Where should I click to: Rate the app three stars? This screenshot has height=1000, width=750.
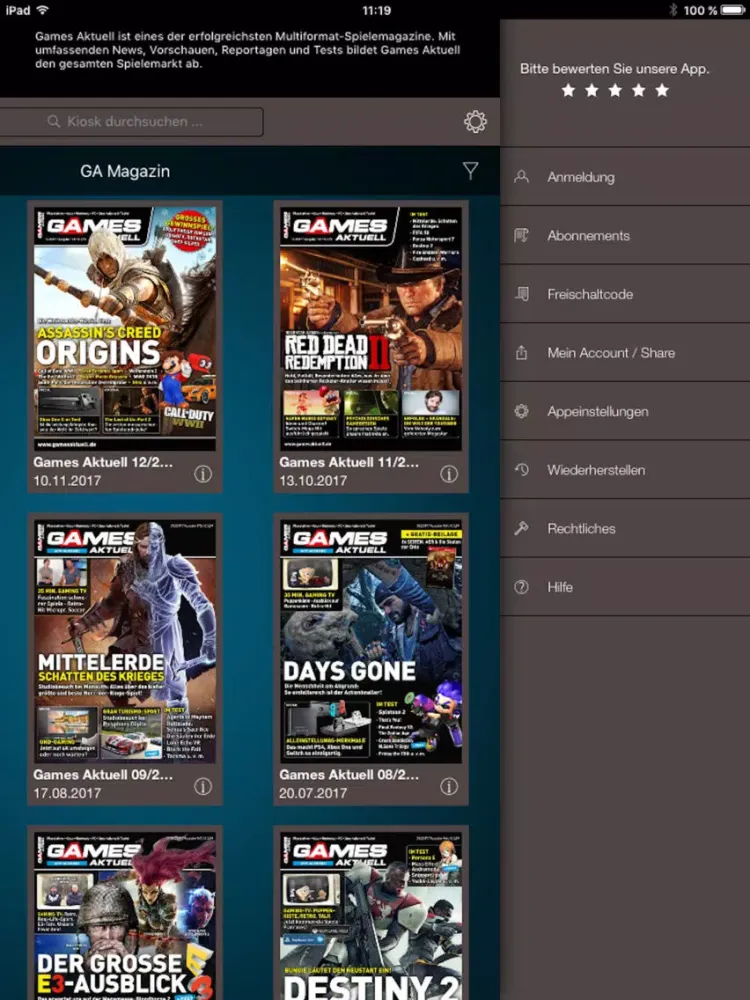click(615, 91)
